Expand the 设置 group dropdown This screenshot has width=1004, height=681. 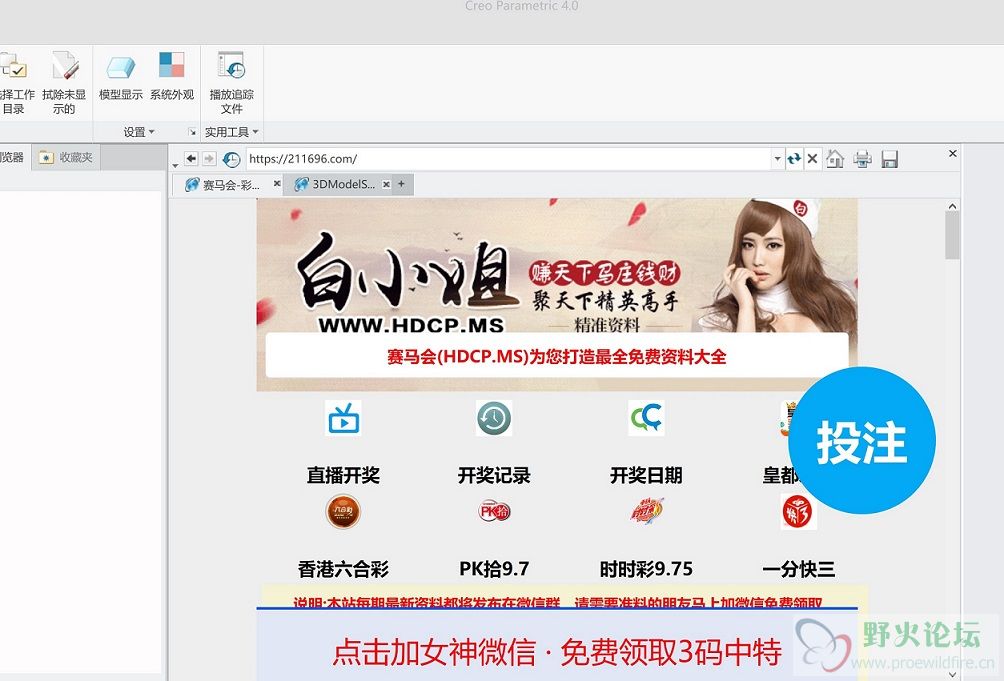pyautogui.click(x=139, y=132)
